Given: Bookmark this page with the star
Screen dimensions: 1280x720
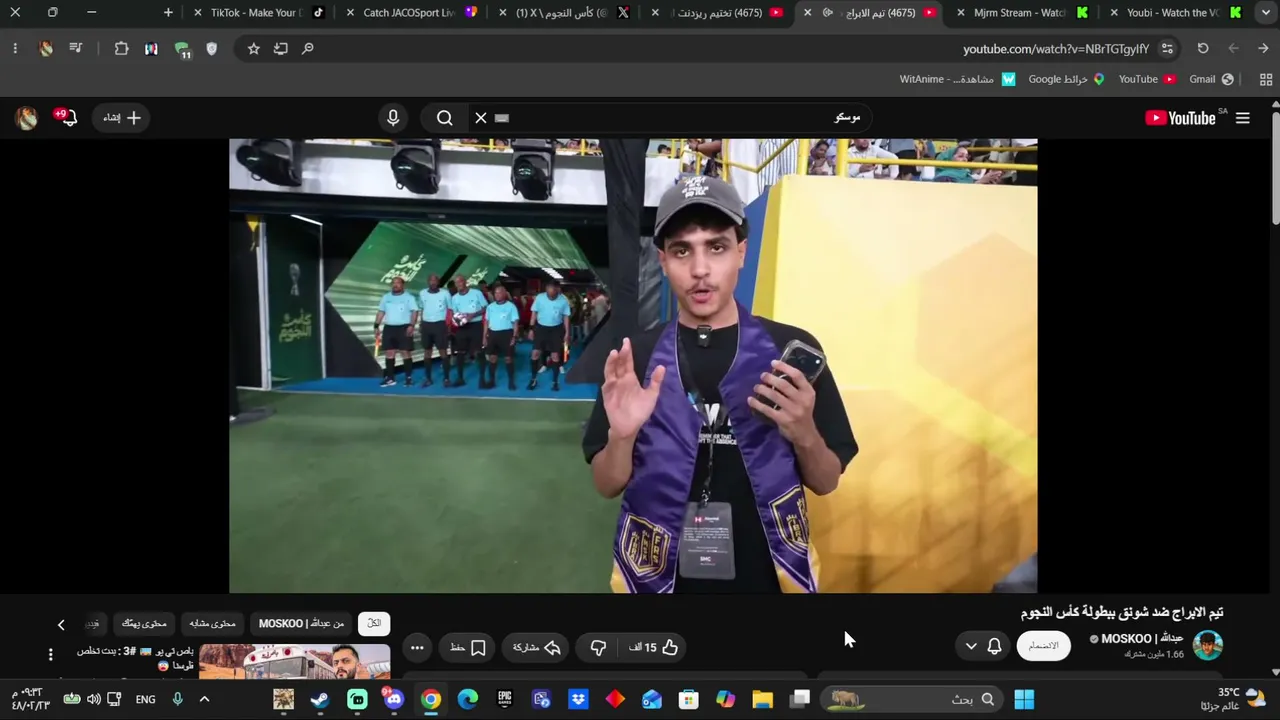Looking at the screenshot, I should click(x=254, y=48).
